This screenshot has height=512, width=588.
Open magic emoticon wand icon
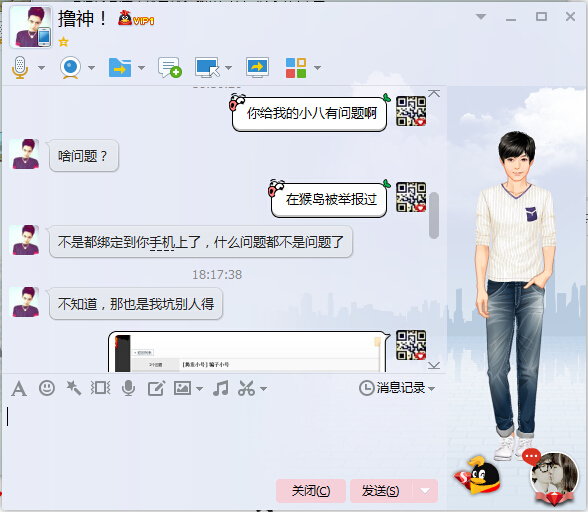(x=74, y=388)
